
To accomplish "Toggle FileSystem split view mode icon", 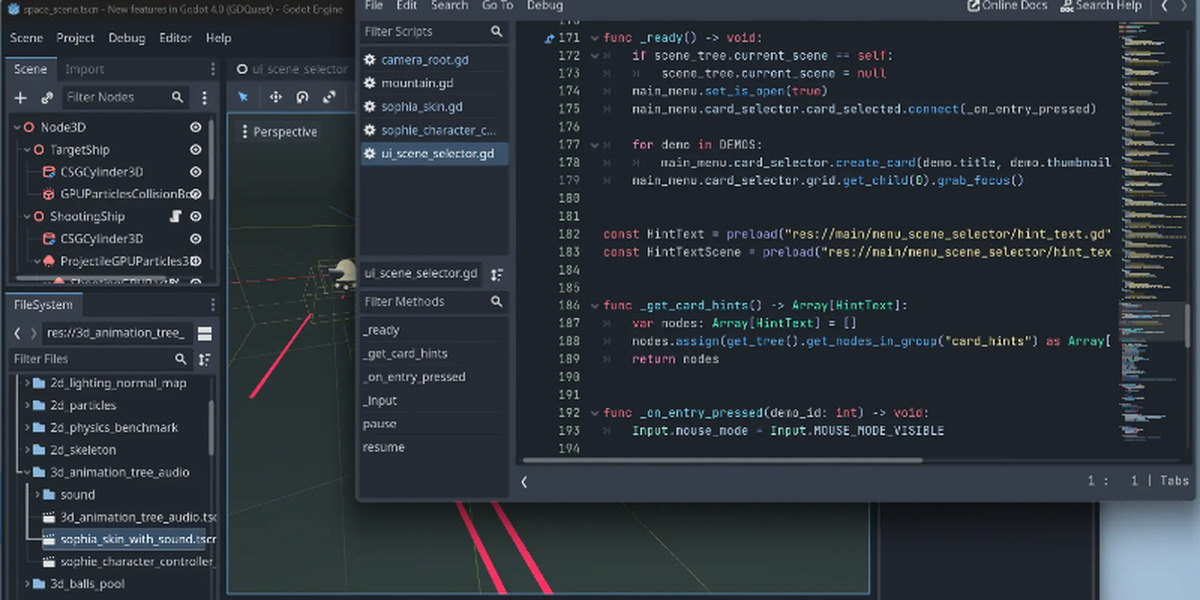I will pos(205,333).
